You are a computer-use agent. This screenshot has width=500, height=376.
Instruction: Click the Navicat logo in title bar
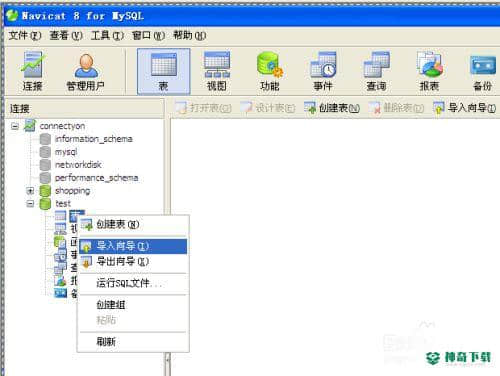point(12,15)
